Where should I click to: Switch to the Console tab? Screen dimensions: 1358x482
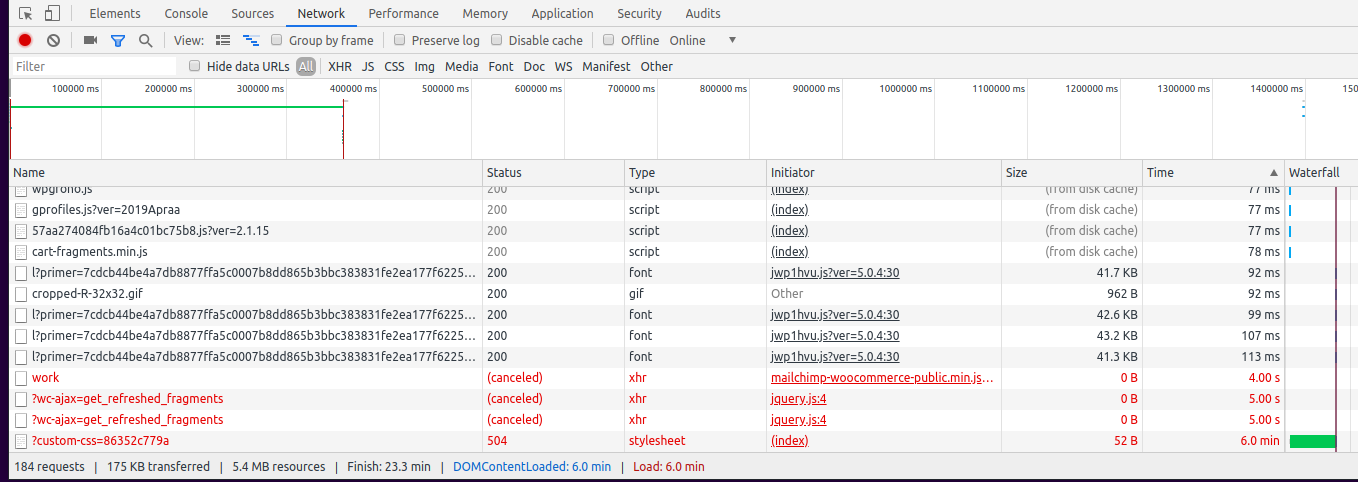click(186, 14)
